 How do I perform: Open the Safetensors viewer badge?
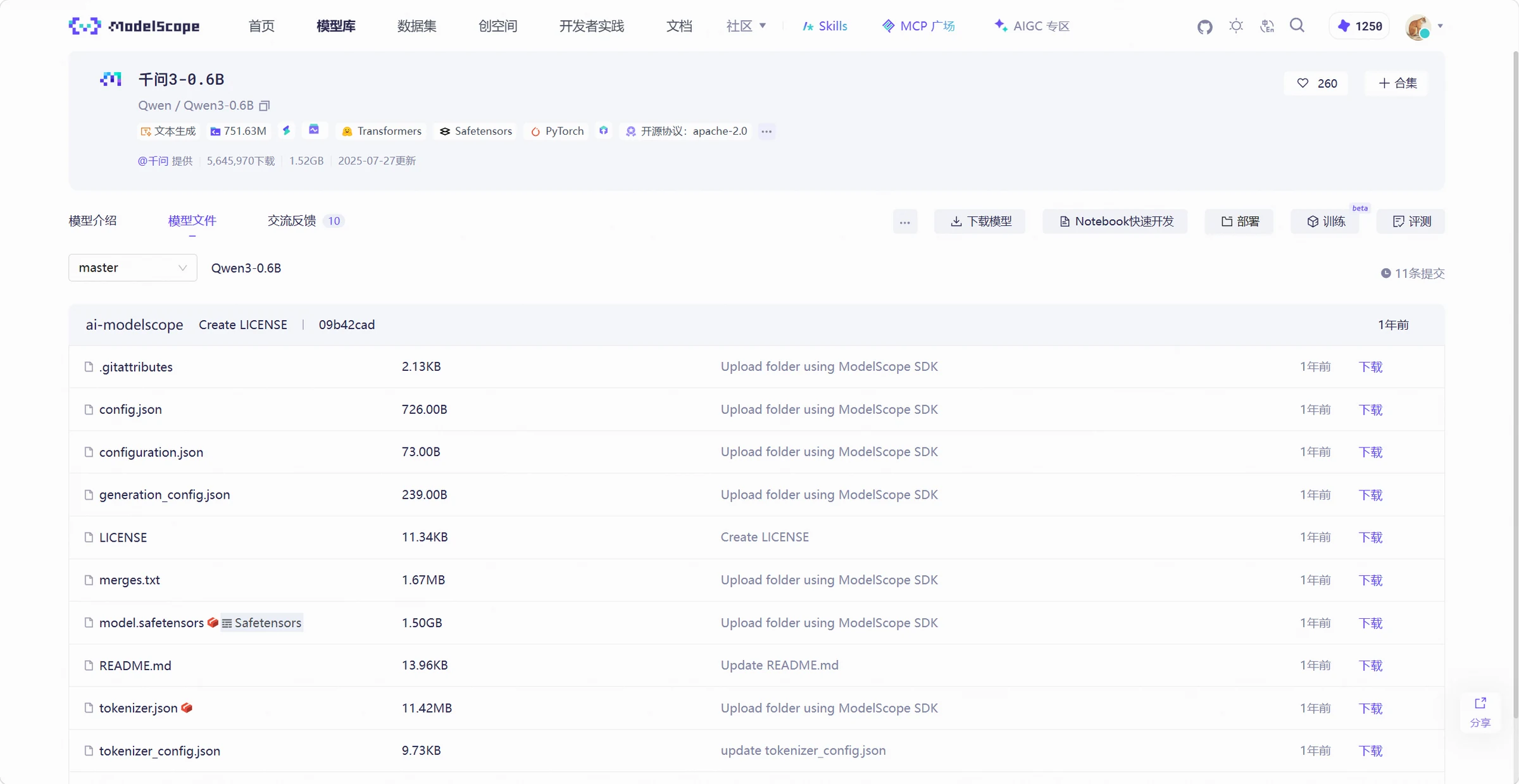click(261, 623)
